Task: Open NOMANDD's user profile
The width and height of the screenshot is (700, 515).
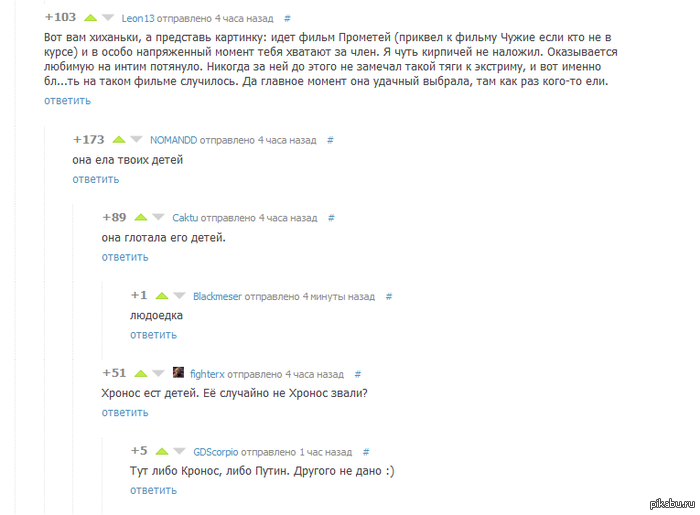Action: (173, 140)
